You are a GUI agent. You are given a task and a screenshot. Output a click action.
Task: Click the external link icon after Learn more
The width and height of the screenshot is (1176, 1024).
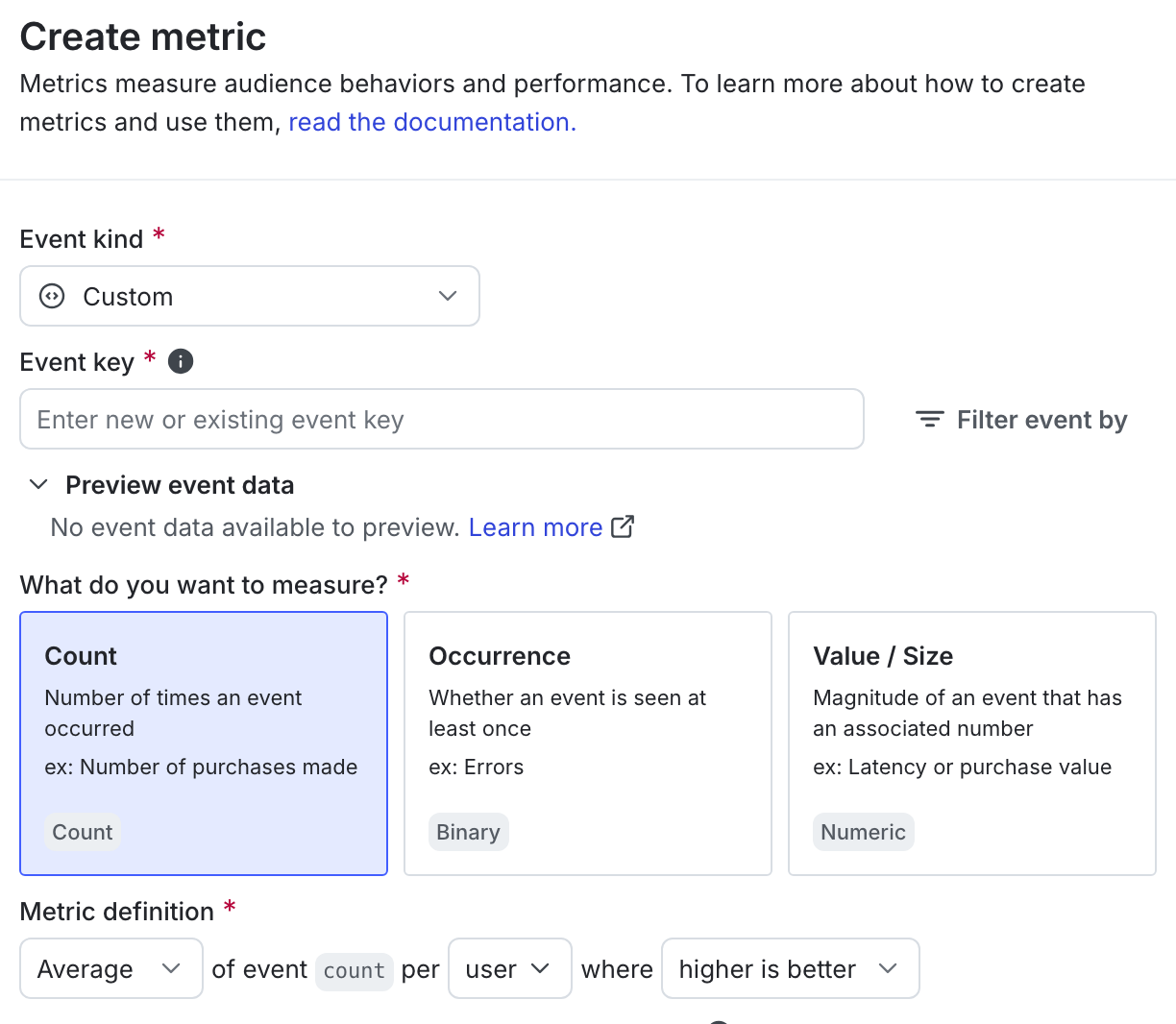[x=623, y=526]
